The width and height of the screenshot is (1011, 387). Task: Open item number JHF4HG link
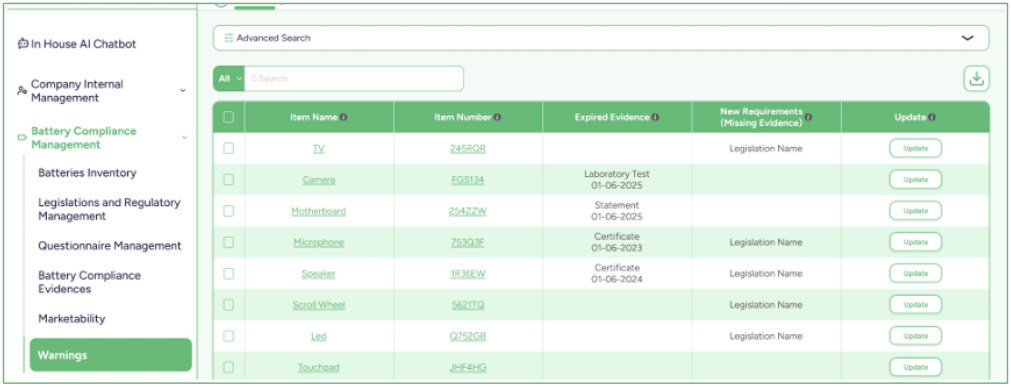(467, 367)
